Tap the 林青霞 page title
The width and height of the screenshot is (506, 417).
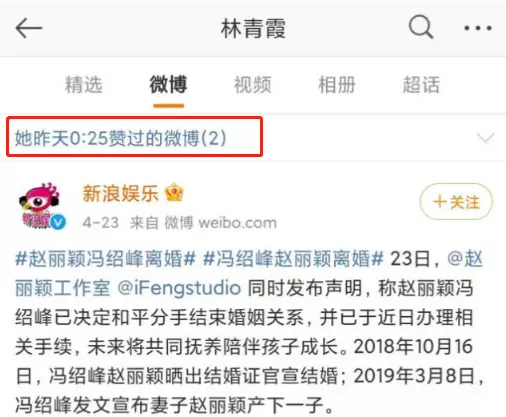tap(253, 28)
